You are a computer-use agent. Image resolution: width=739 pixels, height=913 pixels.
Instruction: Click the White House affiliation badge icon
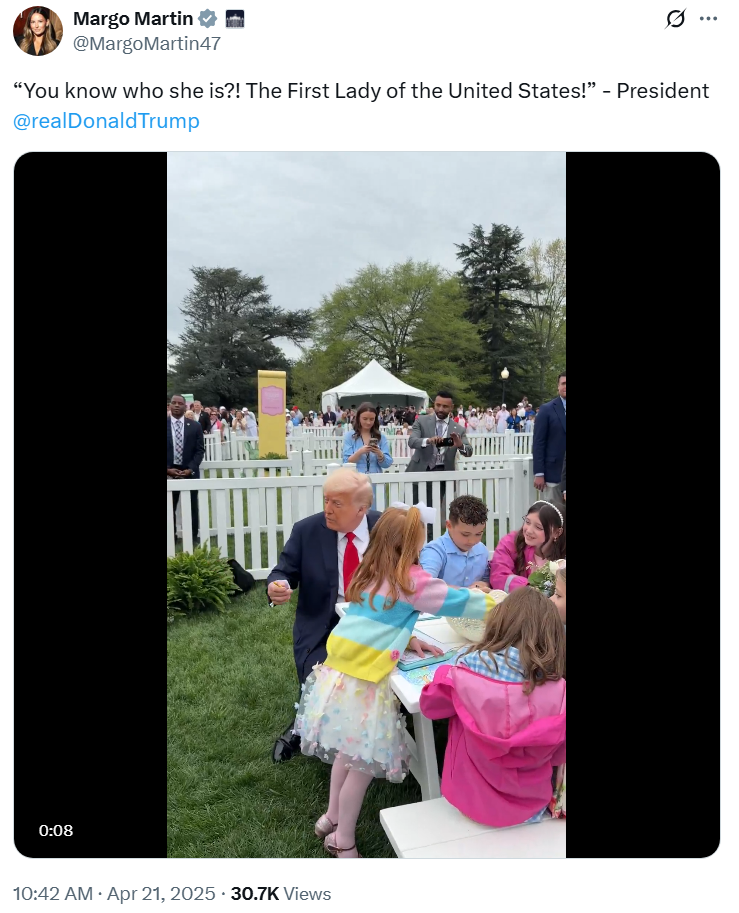pyautogui.click(x=234, y=19)
